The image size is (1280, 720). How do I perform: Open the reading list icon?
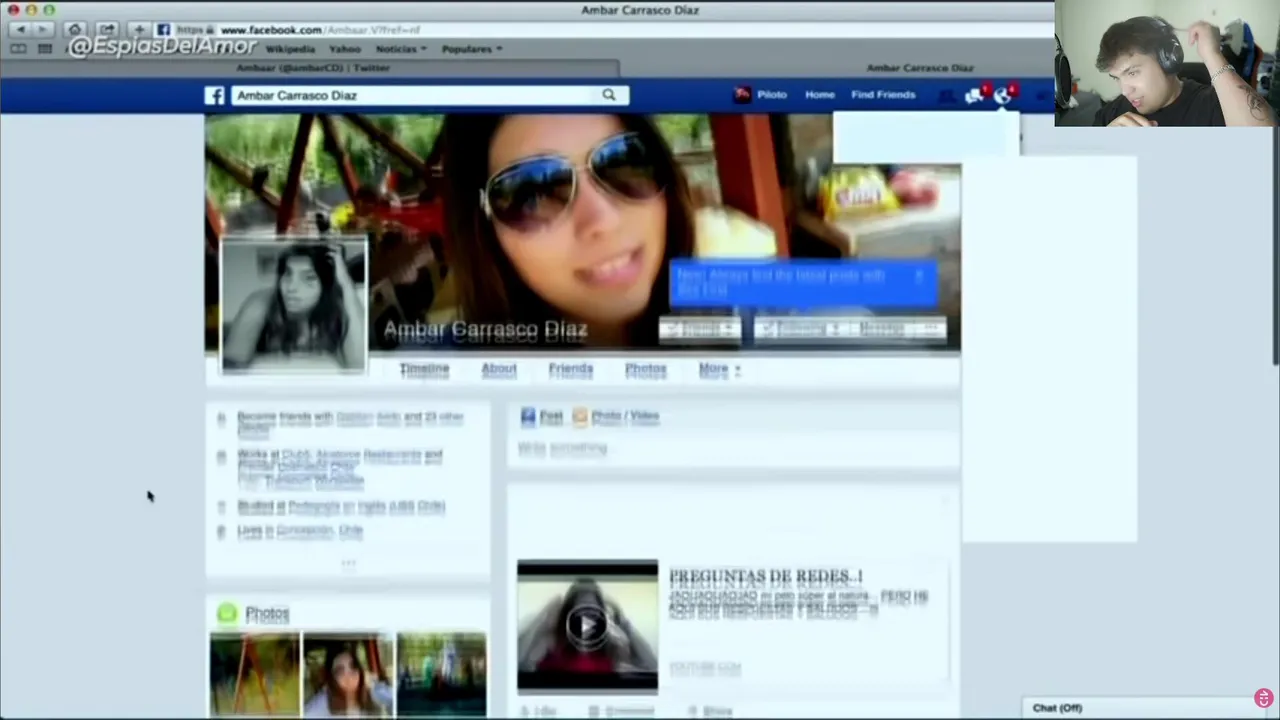point(18,49)
